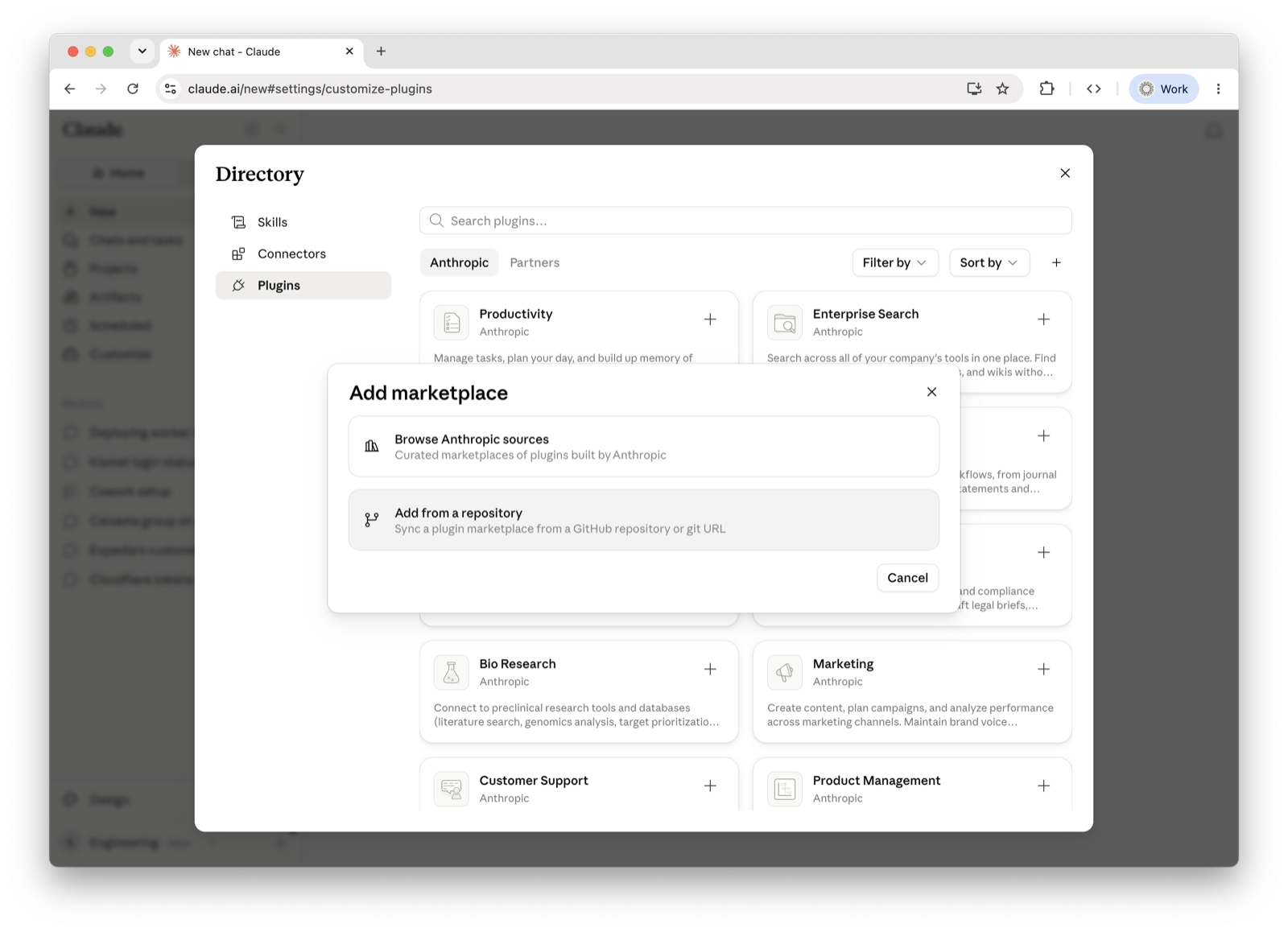
Task: Open a new browser tab
Action: (381, 52)
